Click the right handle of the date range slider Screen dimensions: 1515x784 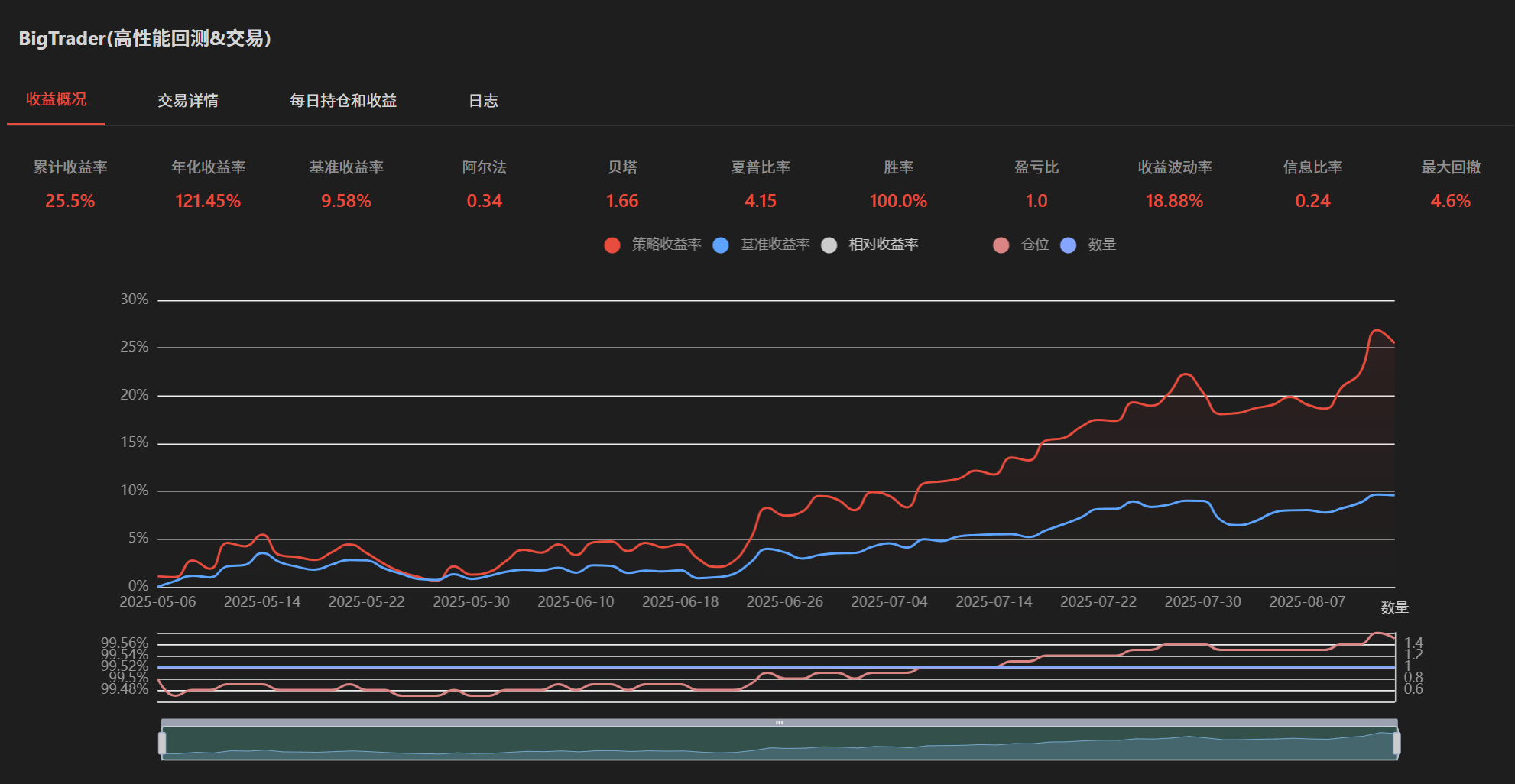pyautogui.click(x=1397, y=744)
